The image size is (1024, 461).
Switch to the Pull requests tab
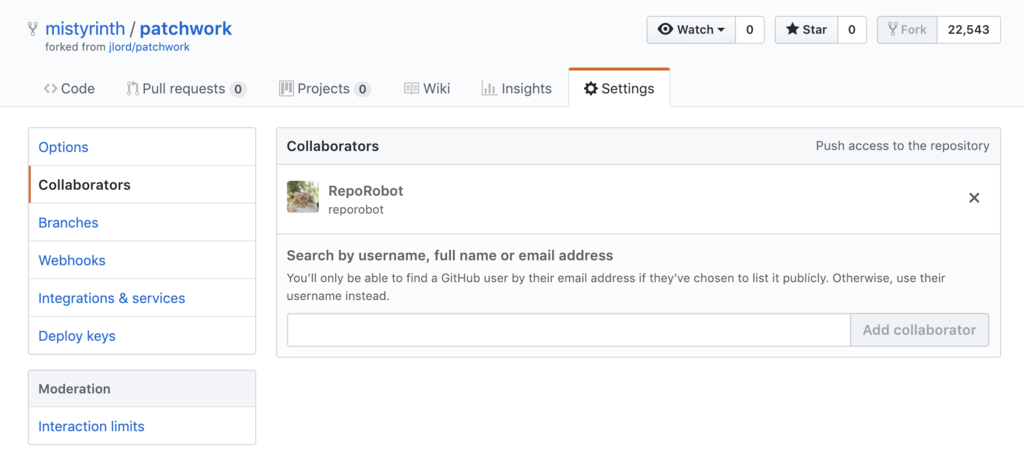[185, 88]
